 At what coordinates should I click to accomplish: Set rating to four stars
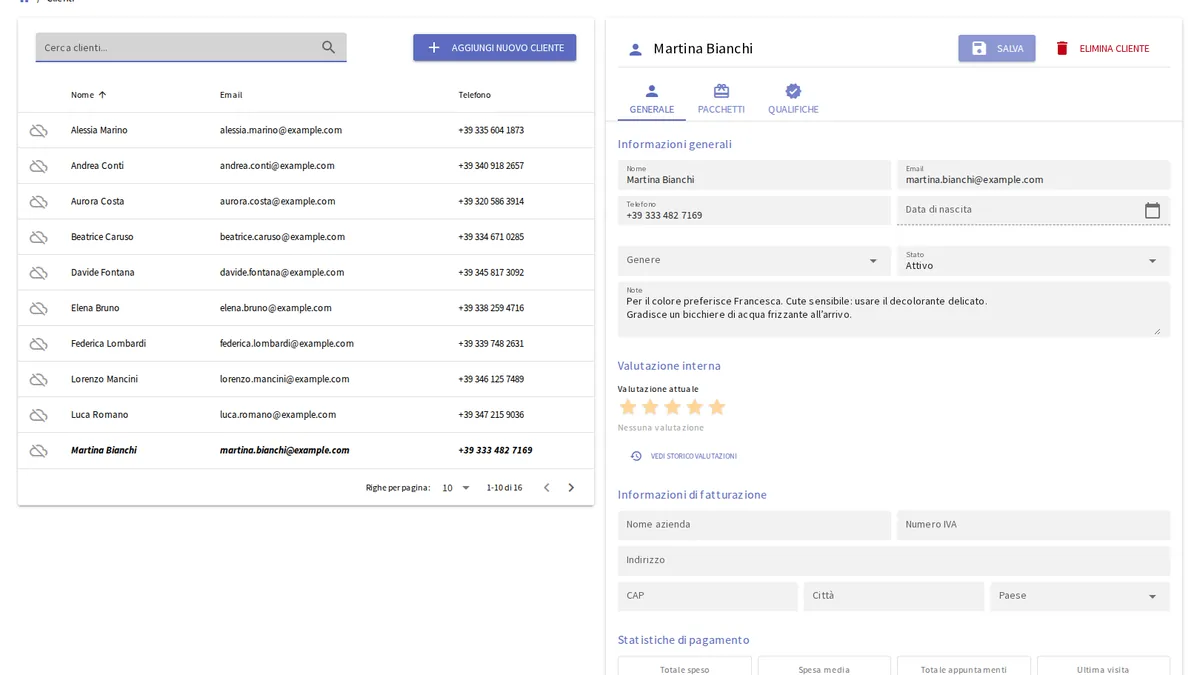(694, 407)
